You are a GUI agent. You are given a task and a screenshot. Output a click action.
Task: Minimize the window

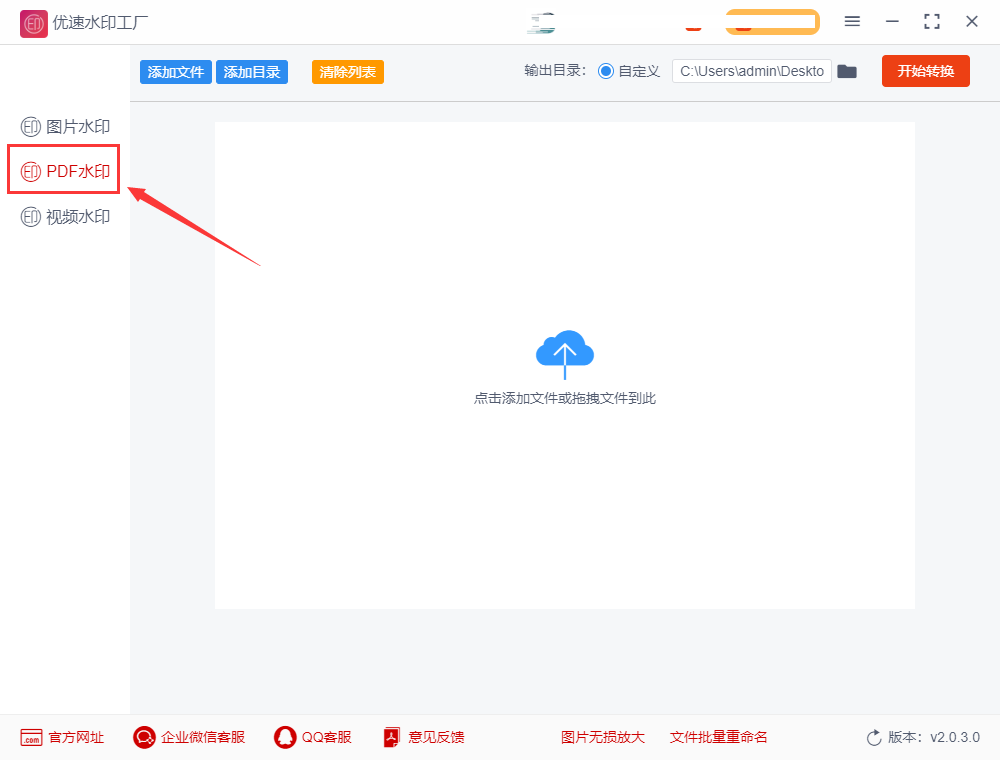pos(892,21)
